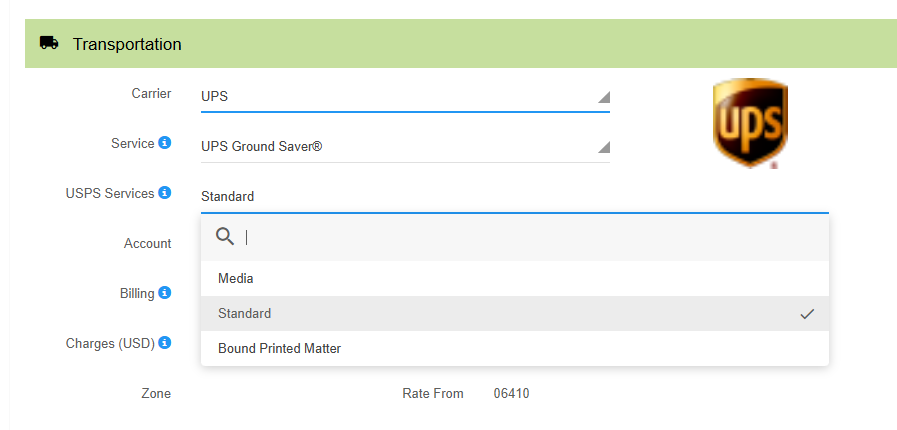The height and width of the screenshot is (430, 897).
Task: Open the Carrier dropdown showing UPS
Action: [x=405, y=97]
